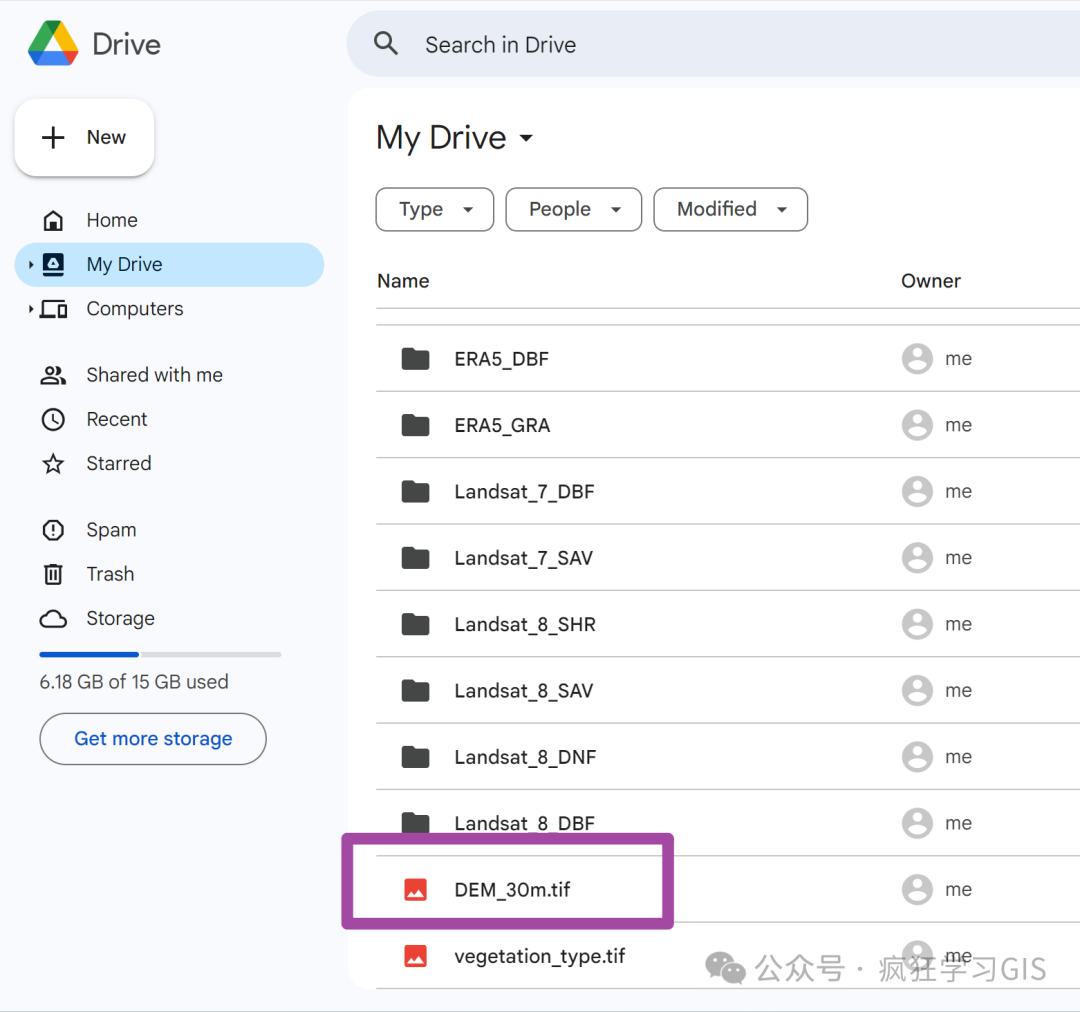Click owner avatar in Landsat_8_SHR row

(917, 624)
